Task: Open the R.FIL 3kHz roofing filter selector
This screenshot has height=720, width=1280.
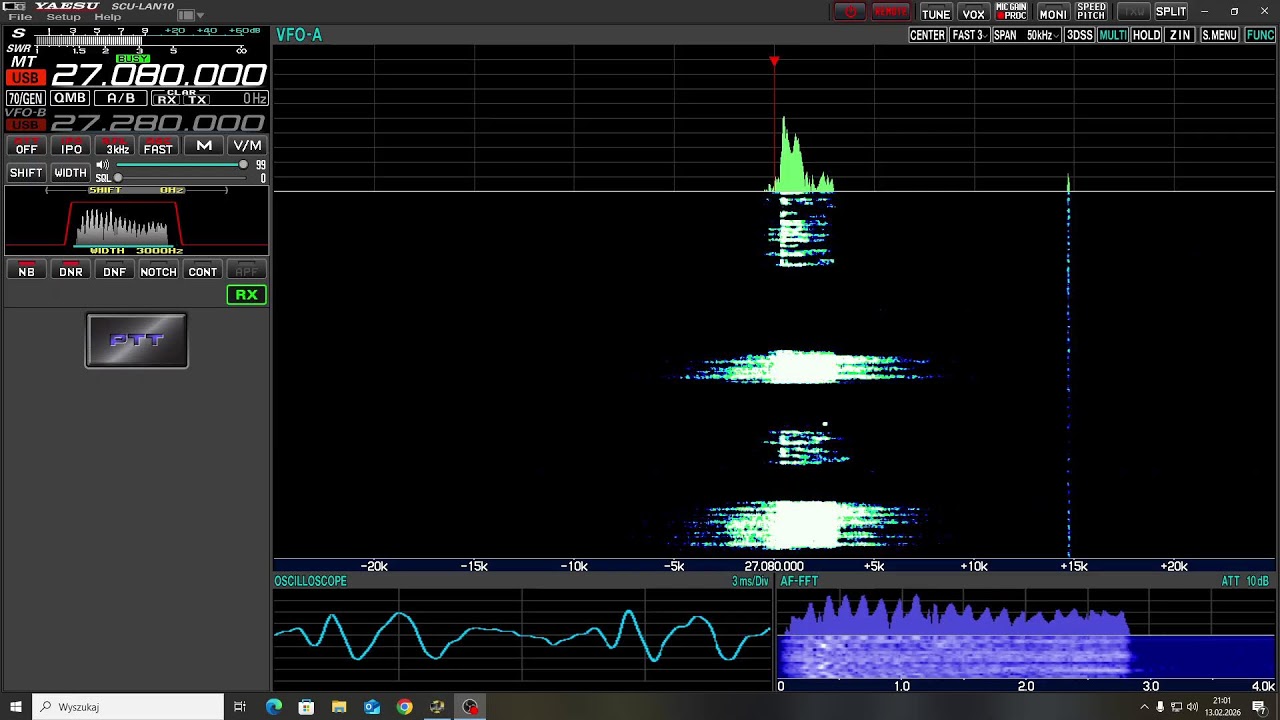Action: point(115,146)
